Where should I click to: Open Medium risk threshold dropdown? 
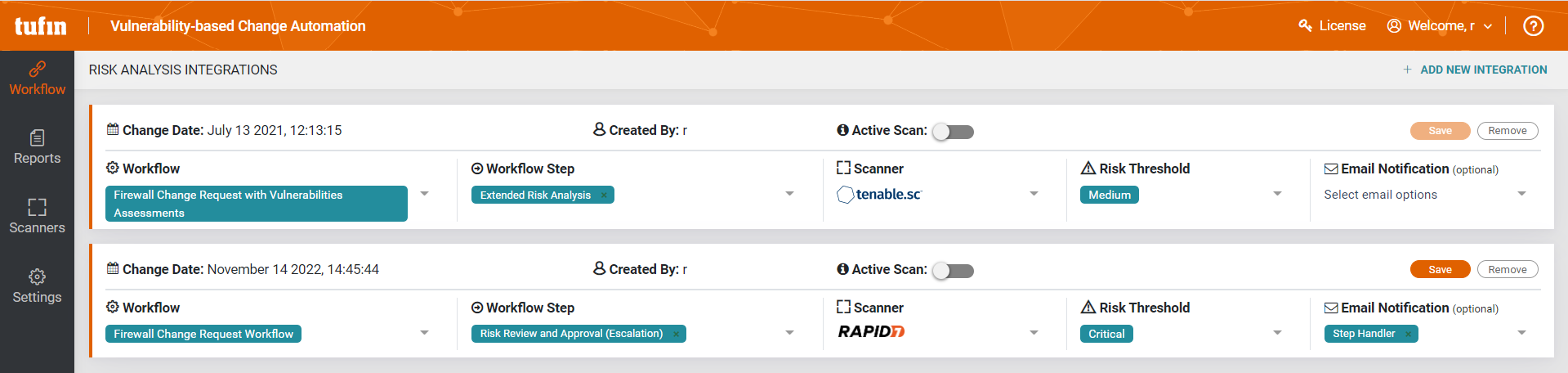click(1277, 194)
